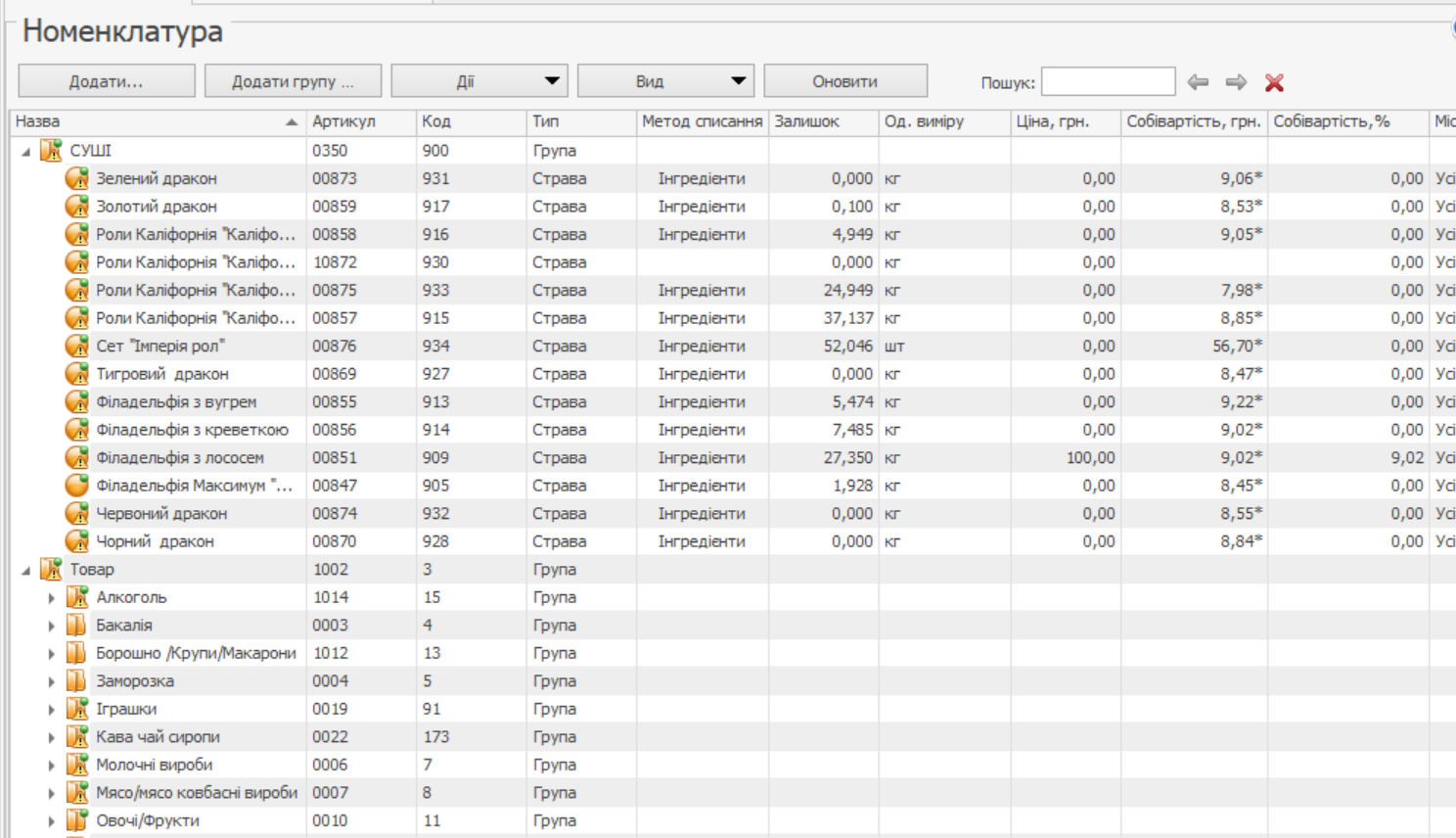
Task: Sort by the Тип column header
Action: tap(581, 122)
